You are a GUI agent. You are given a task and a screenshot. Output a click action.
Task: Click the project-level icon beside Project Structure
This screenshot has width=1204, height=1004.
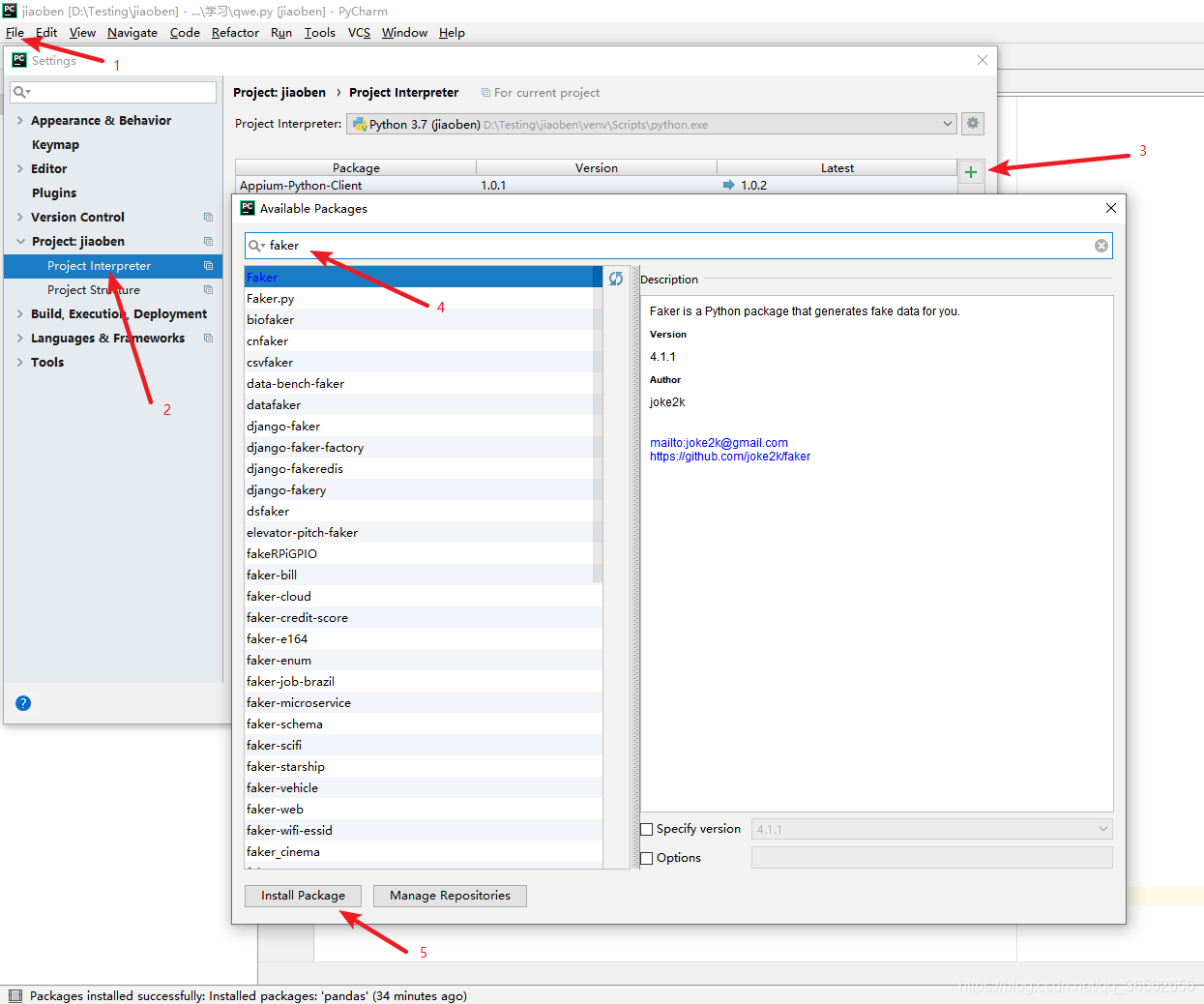(208, 290)
